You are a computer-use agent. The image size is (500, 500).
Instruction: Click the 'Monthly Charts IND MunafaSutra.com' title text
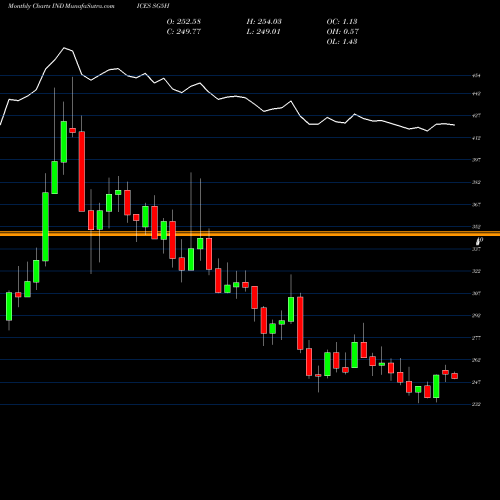(x=61, y=6)
